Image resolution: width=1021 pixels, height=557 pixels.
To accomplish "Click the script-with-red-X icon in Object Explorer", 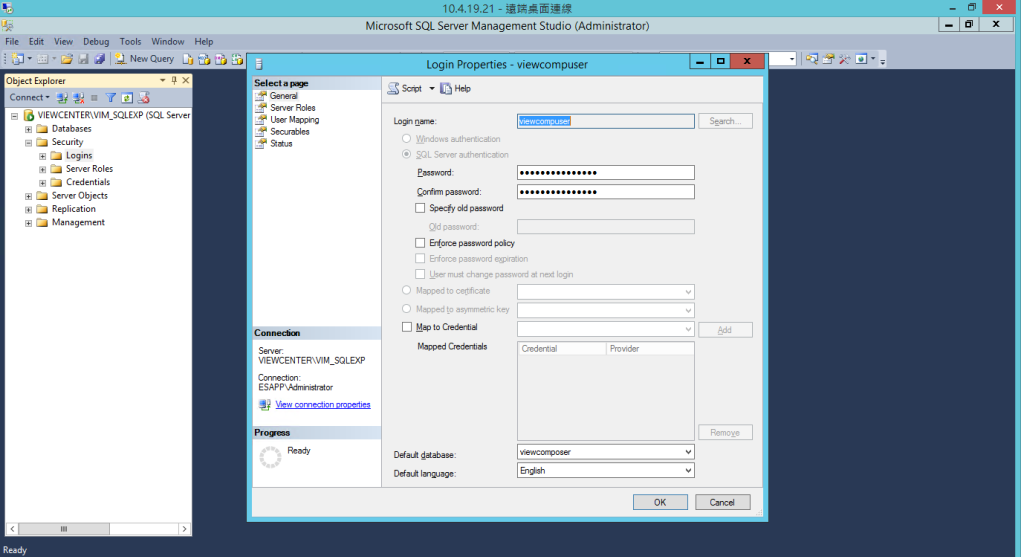I will point(144,98).
